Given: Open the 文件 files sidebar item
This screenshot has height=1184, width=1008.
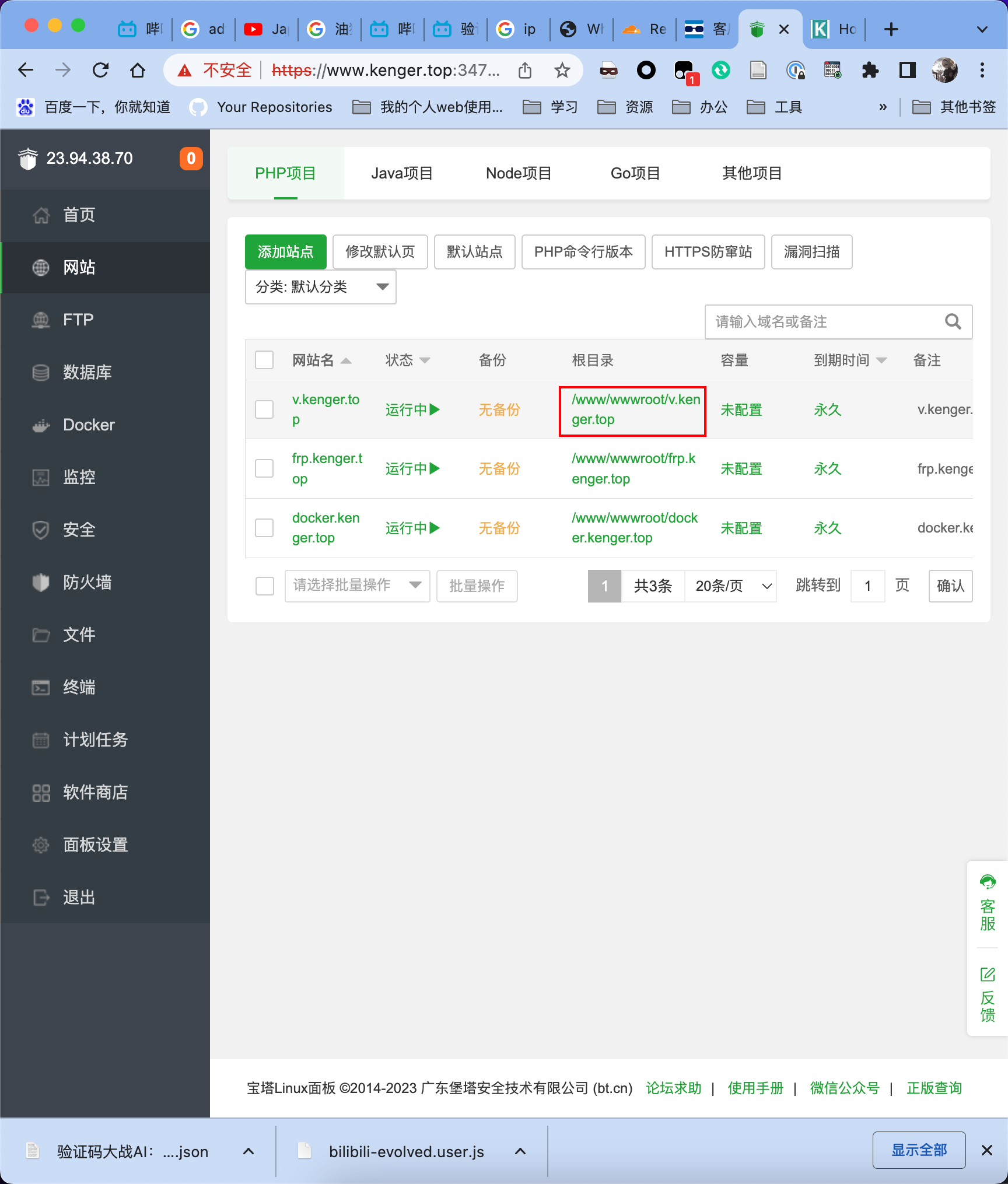Looking at the screenshot, I should coord(105,635).
